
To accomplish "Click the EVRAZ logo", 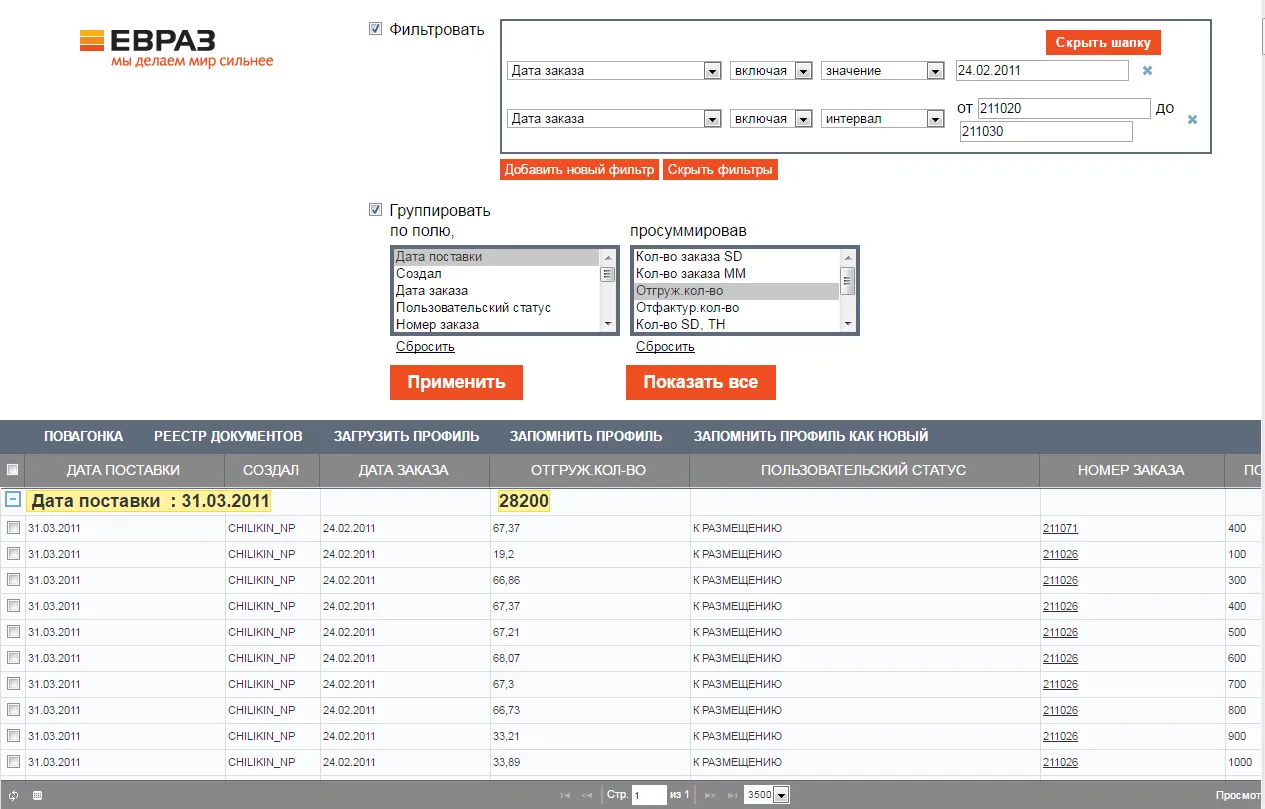I will pos(176,48).
